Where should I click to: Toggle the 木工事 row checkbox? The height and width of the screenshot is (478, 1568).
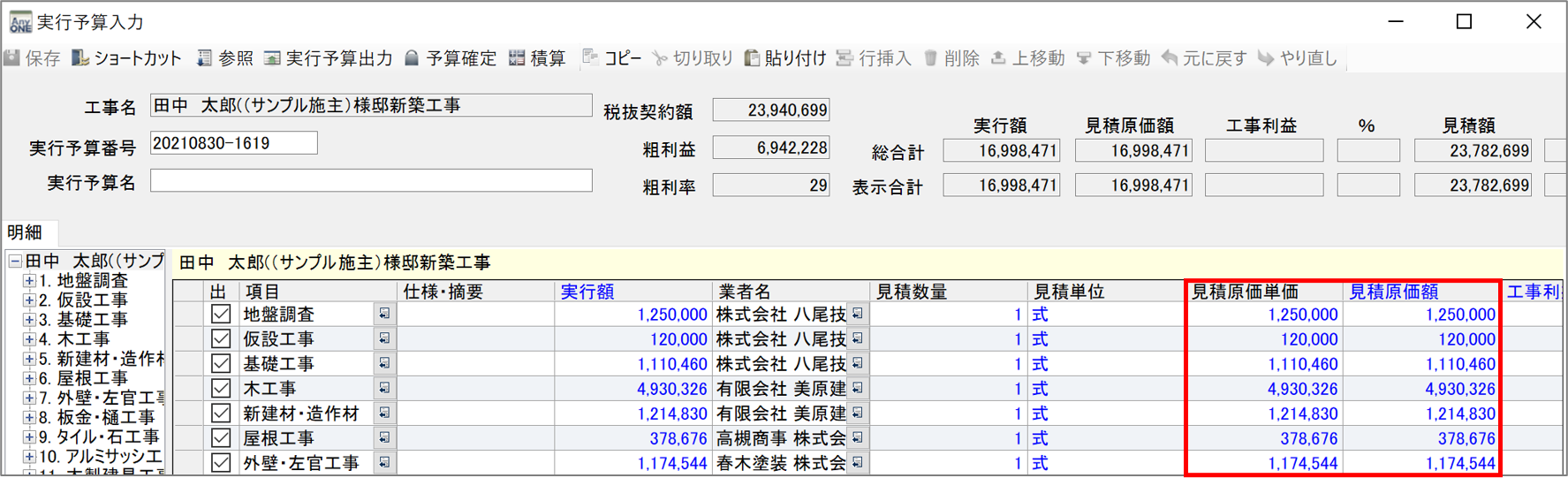[x=221, y=389]
